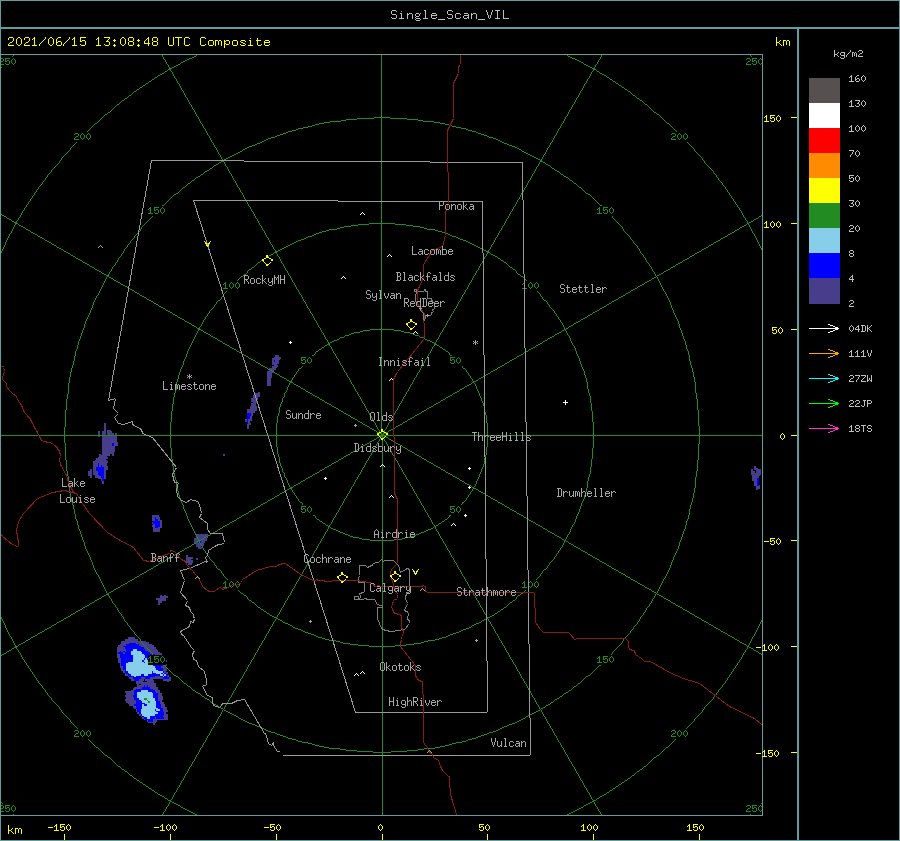900x841 pixels.
Task: Click the yellow diamond marker near Cochrane
Action: coord(342,577)
